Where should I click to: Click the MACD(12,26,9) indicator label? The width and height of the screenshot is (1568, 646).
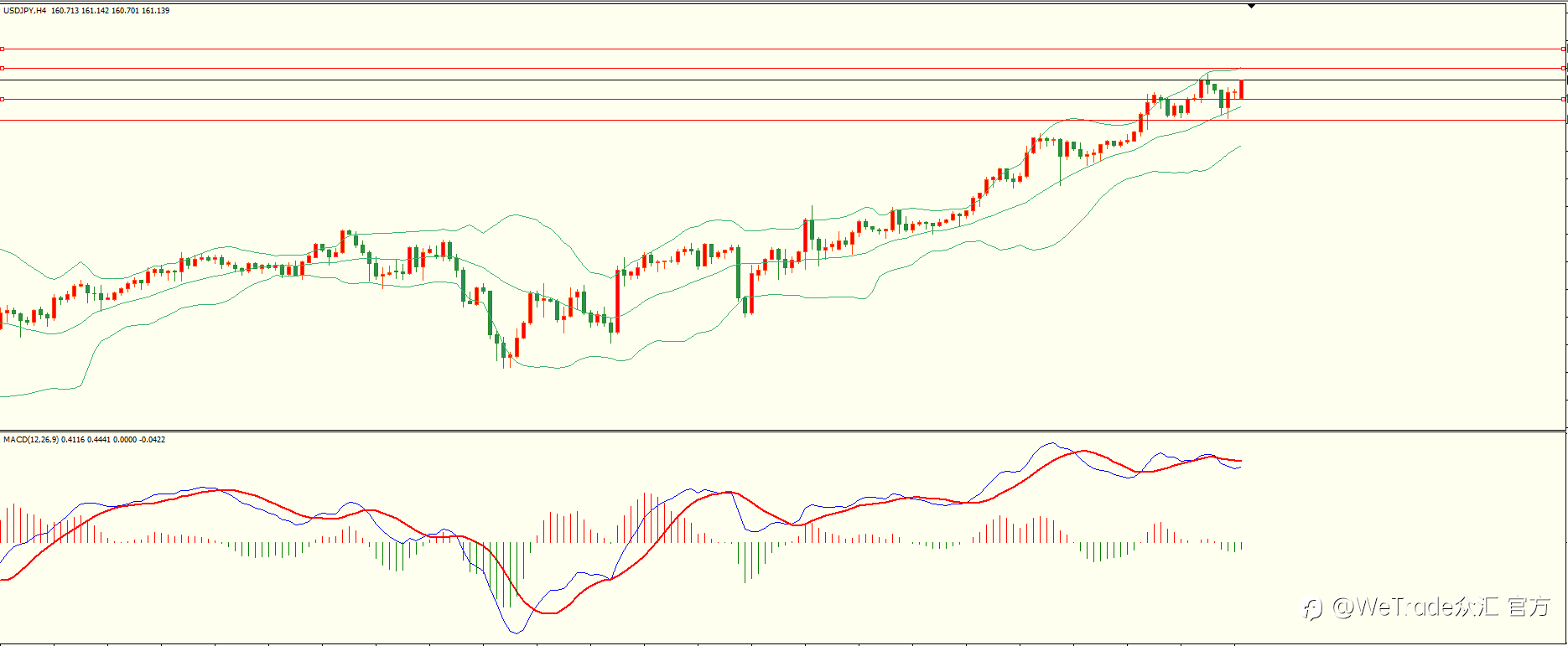tap(31, 440)
